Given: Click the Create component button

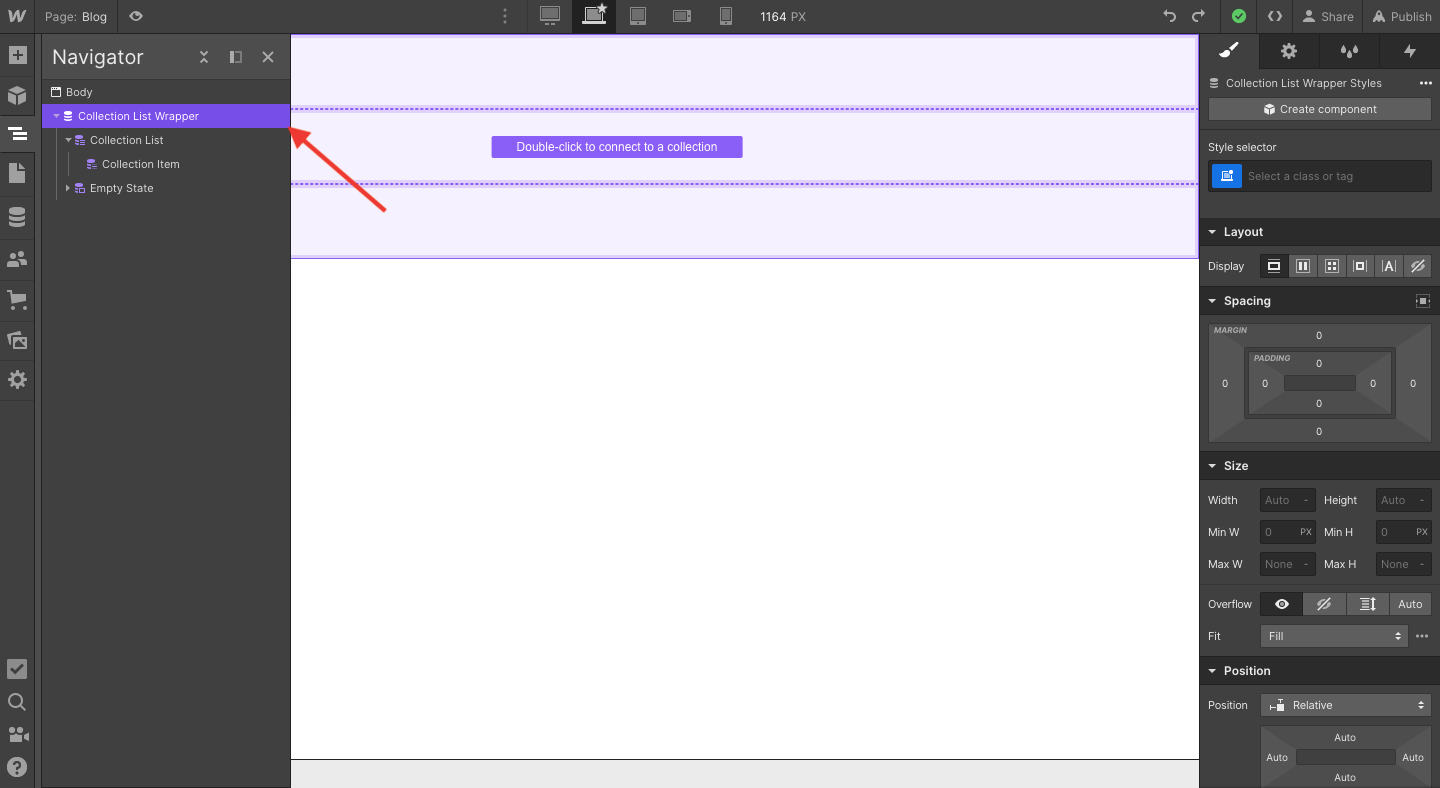Looking at the screenshot, I should click(1319, 109).
